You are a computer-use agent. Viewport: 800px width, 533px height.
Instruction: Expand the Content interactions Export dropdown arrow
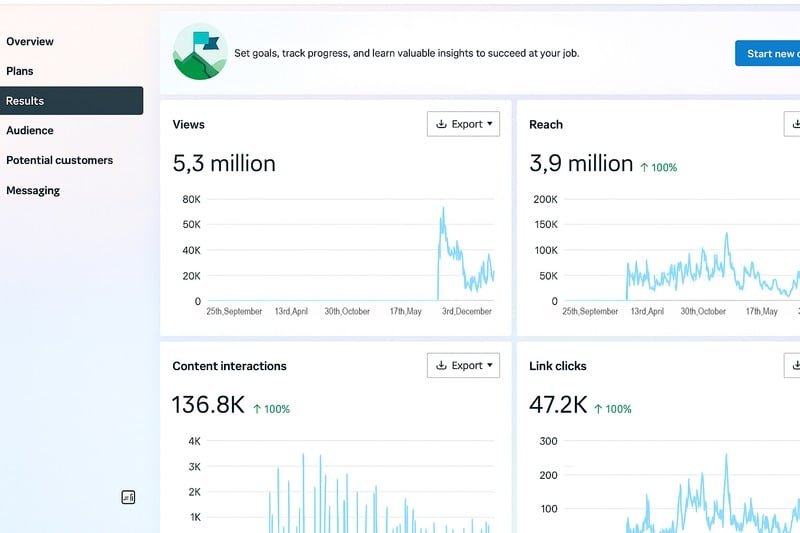pyautogui.click(x=490, y=366)
